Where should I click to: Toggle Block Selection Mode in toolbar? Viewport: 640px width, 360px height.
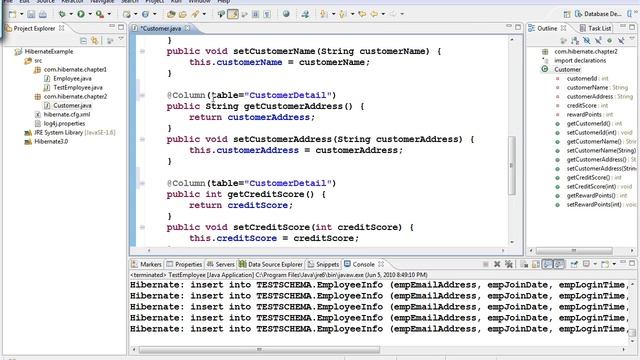click(256, 14)
